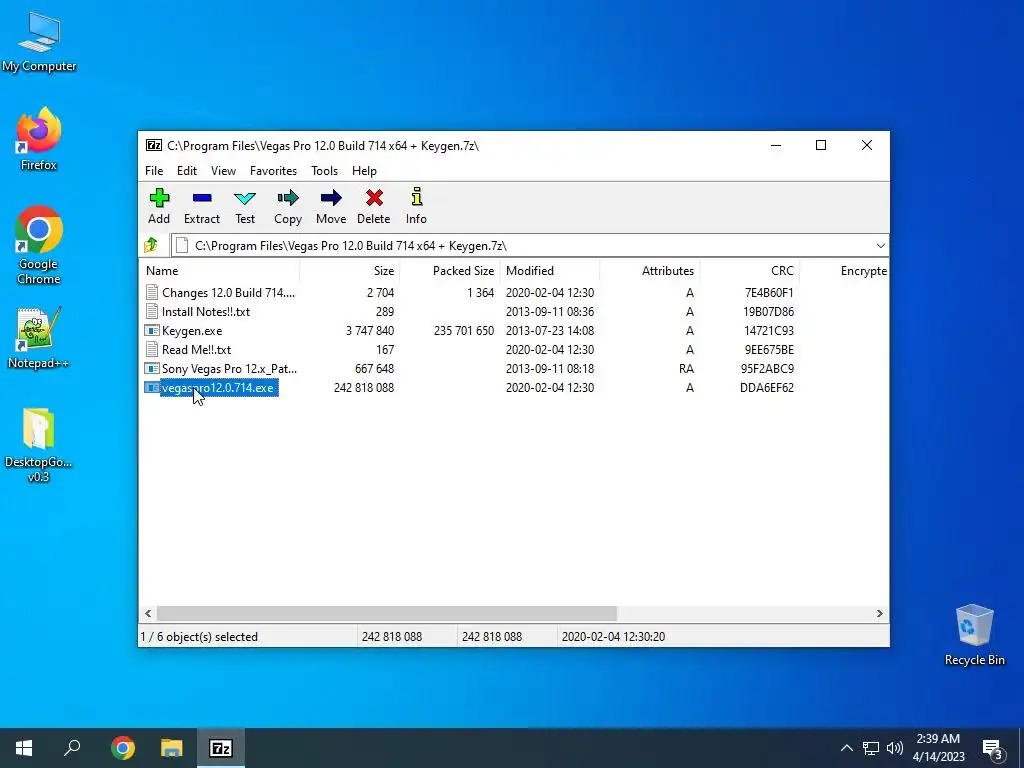Open the View menu
The image size is (1024, 768).
click(223, 170)
